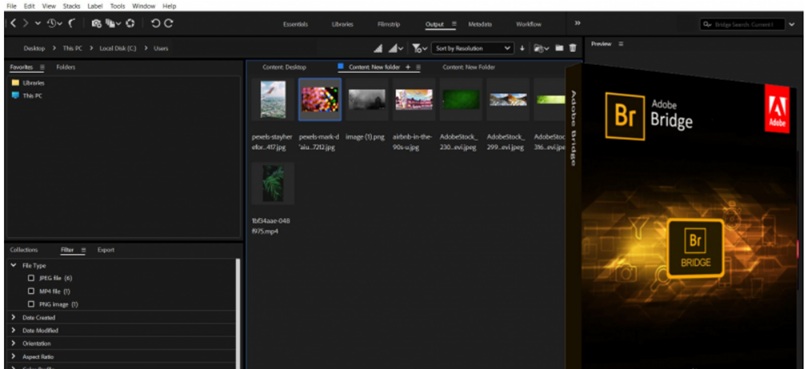Expand the Orientation filter section

[x=13, y=343]
